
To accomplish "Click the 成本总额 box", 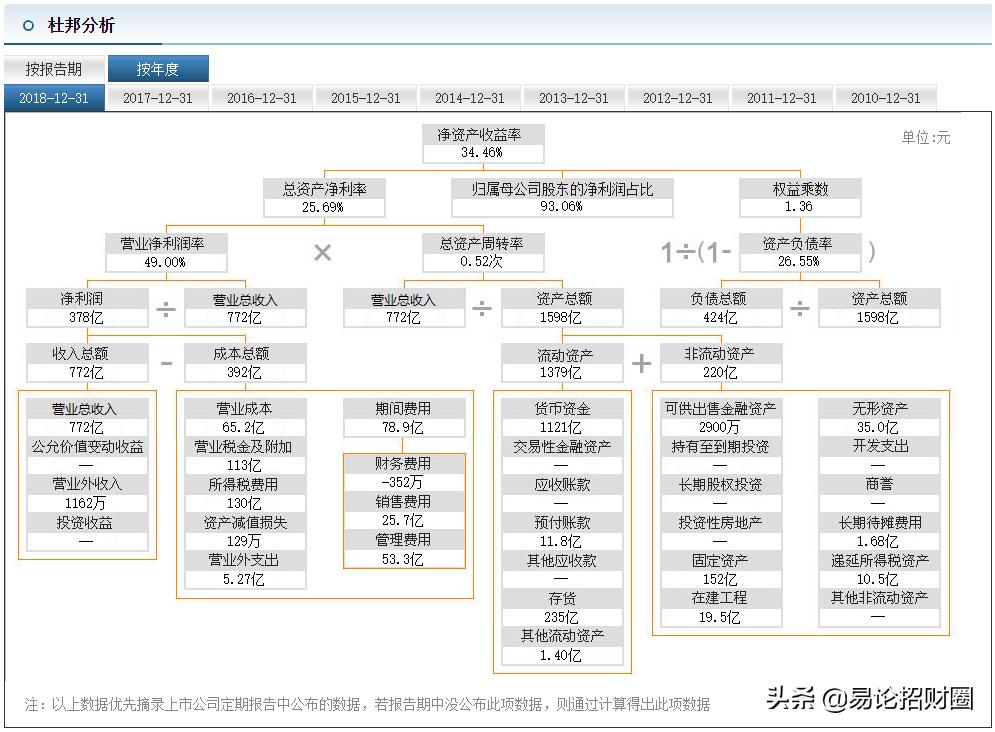I will click(245, 363).
